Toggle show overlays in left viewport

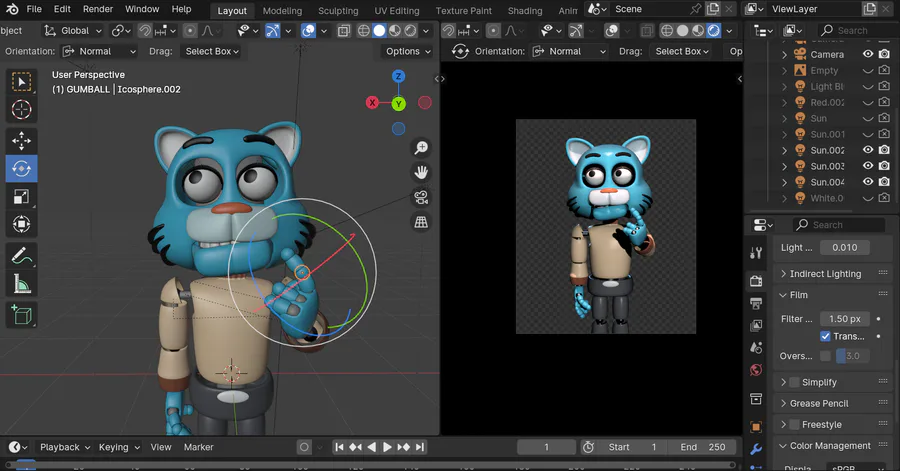308,30
